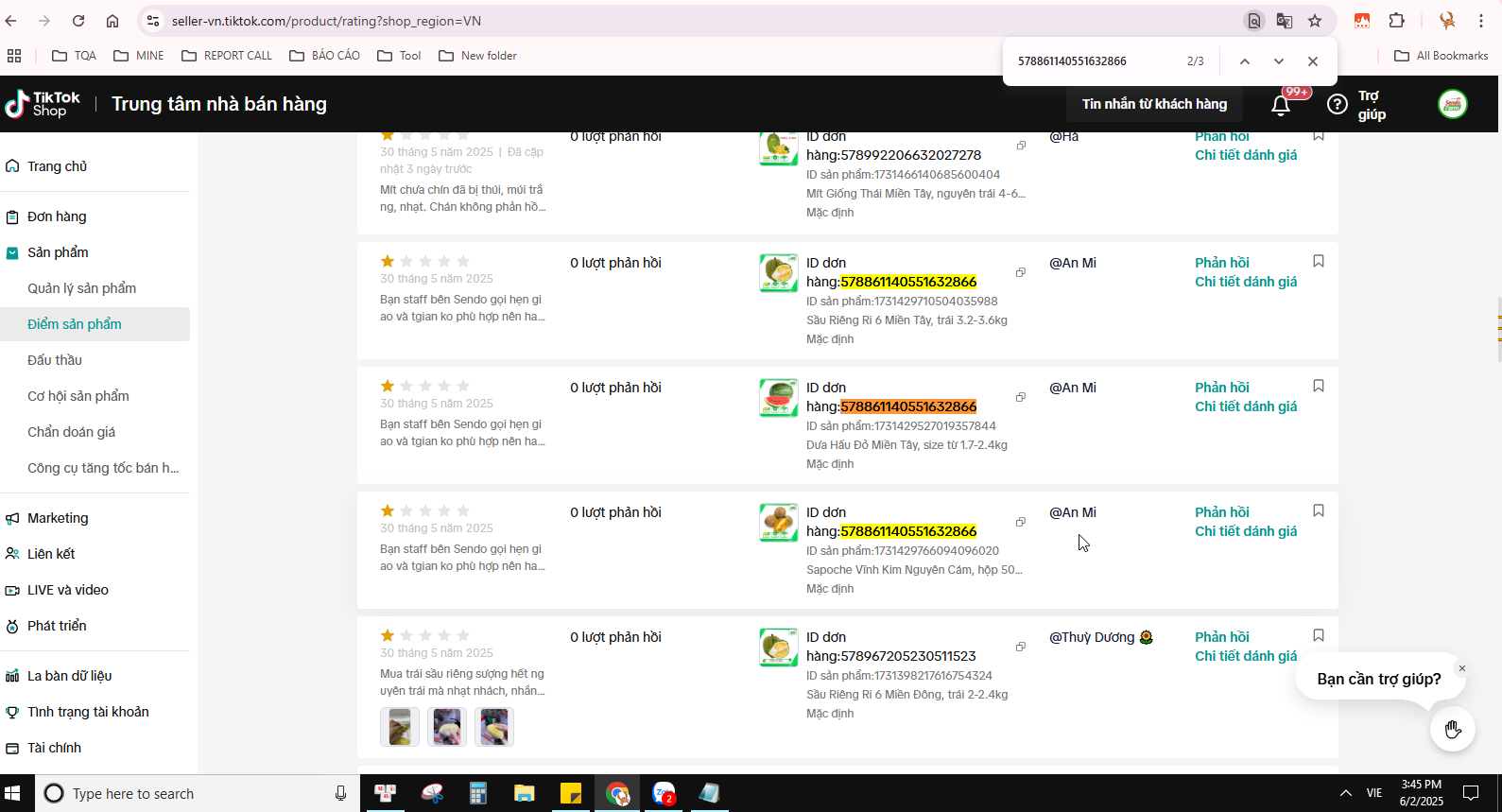The image size is (1502, 812).
Task: Click Phản hồi for Thuỳ Dương's review
Action: coord(1221,637)
